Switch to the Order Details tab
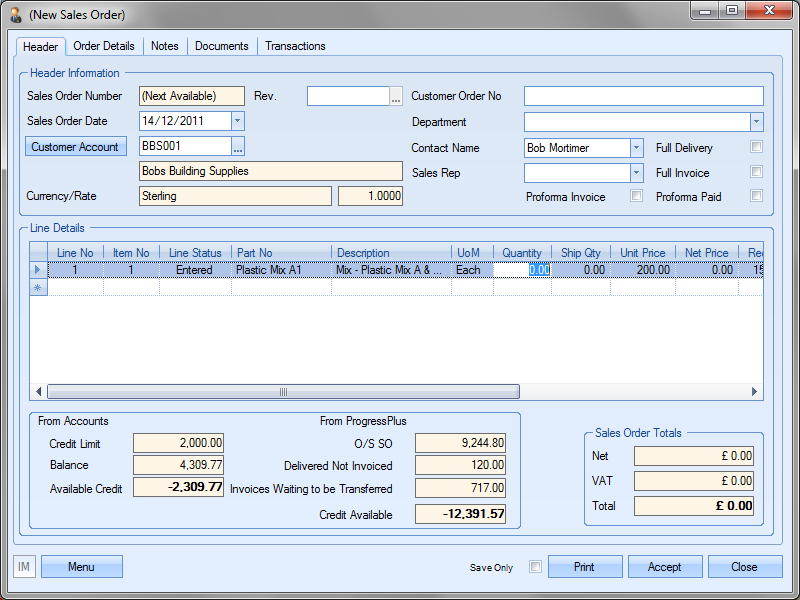This screenshot has width=800, height=600. pyautogui.click(x=104, y=46)
